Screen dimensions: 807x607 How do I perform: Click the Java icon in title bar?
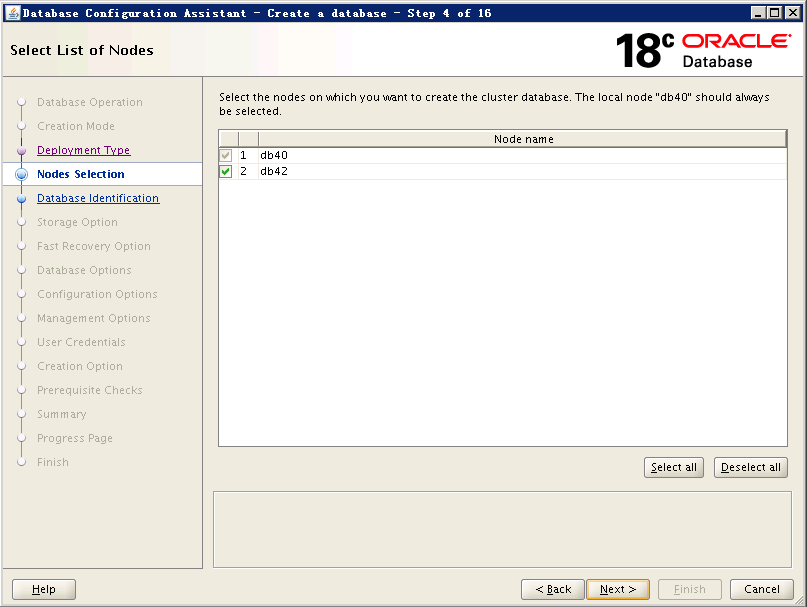(x=13, y=13)
